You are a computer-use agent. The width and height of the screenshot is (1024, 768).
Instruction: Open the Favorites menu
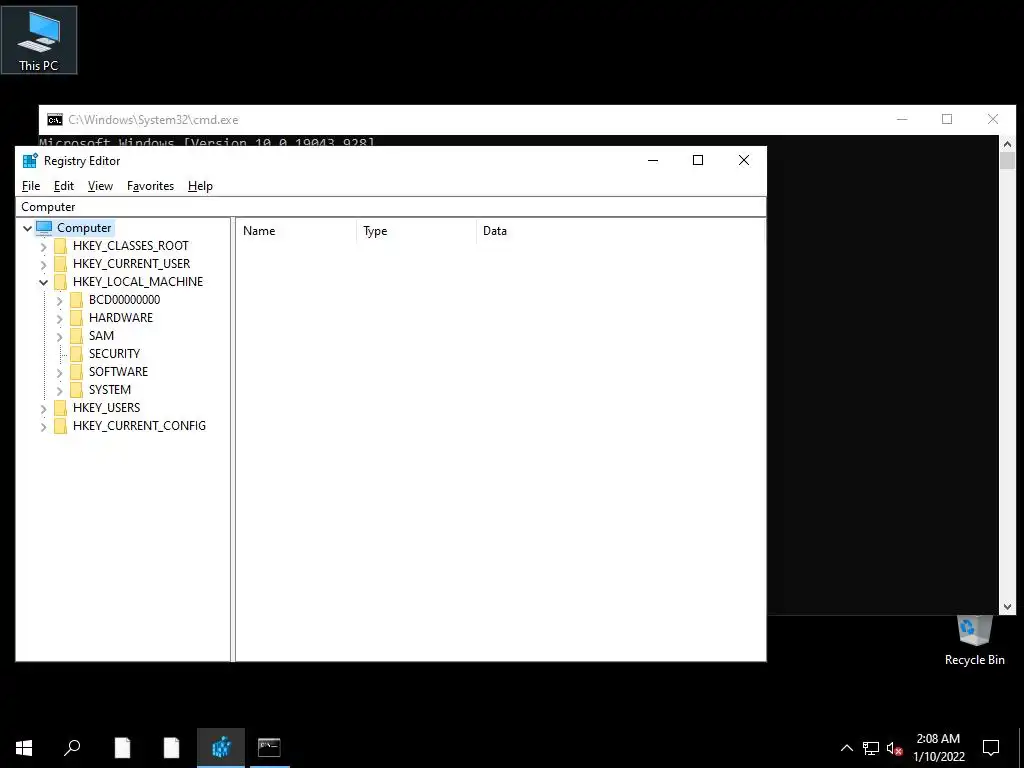coord(150,186)
